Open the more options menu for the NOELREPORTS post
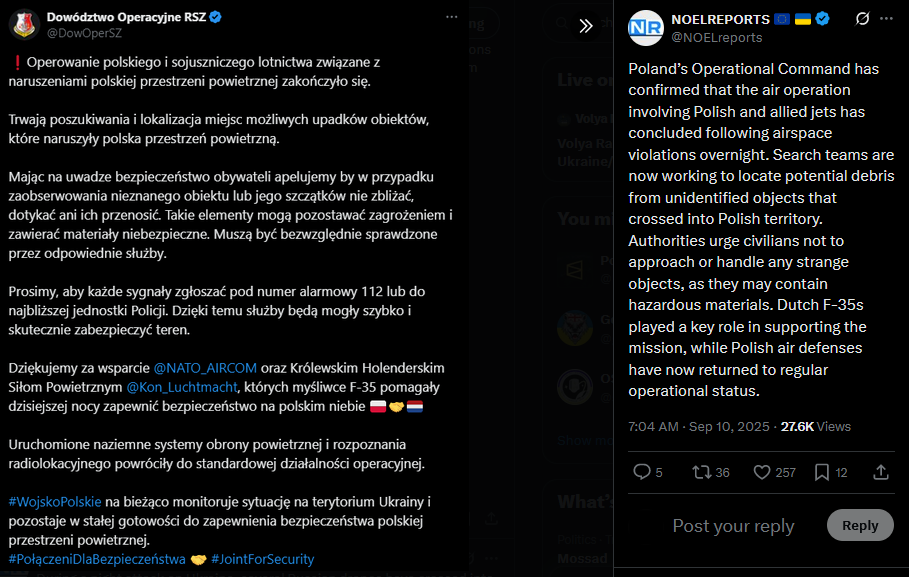The height and width of the screenshot is (577, 909). tap(886, 19)
